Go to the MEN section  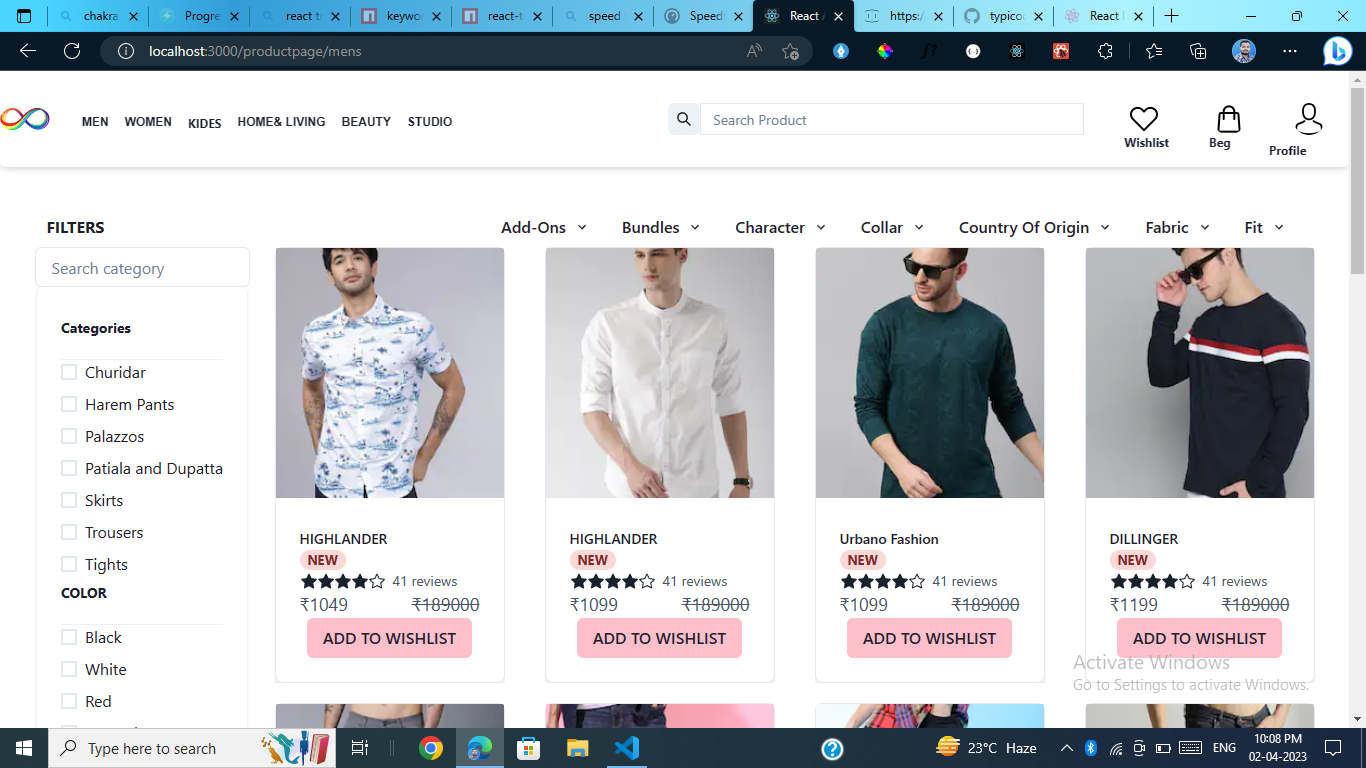[95, 121]
